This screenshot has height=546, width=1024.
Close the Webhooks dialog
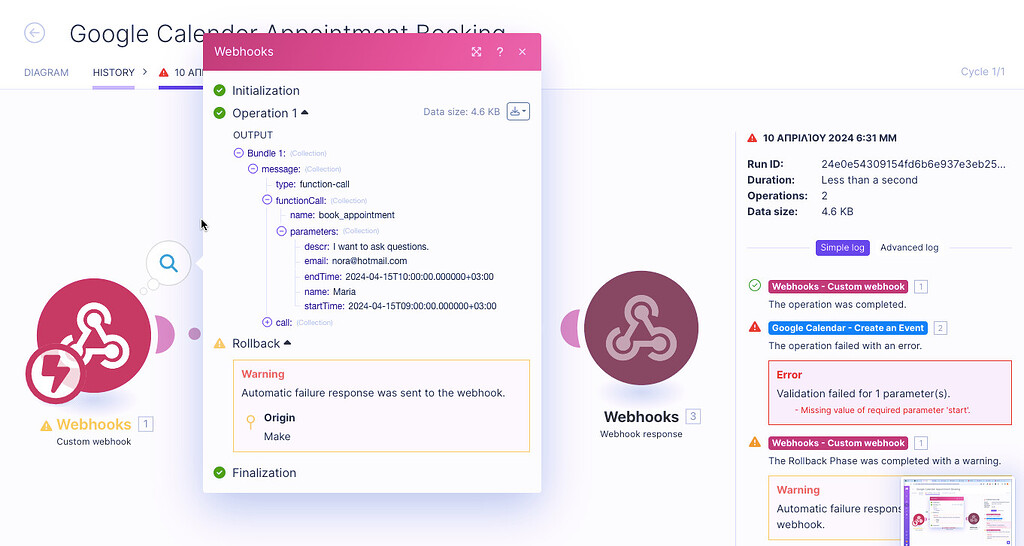tap(522, 52)
